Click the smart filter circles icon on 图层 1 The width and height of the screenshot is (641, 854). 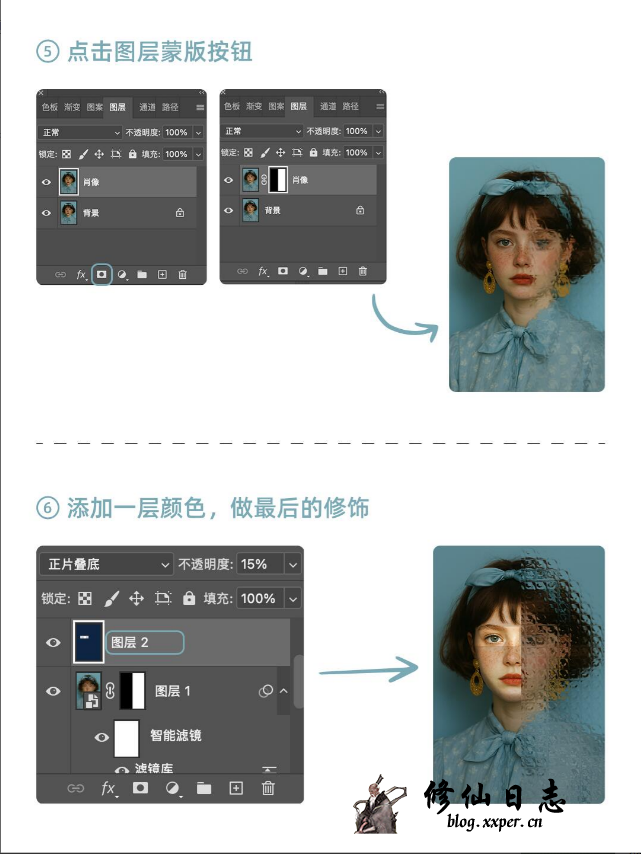pyautogui.click(x=266, y=691)
